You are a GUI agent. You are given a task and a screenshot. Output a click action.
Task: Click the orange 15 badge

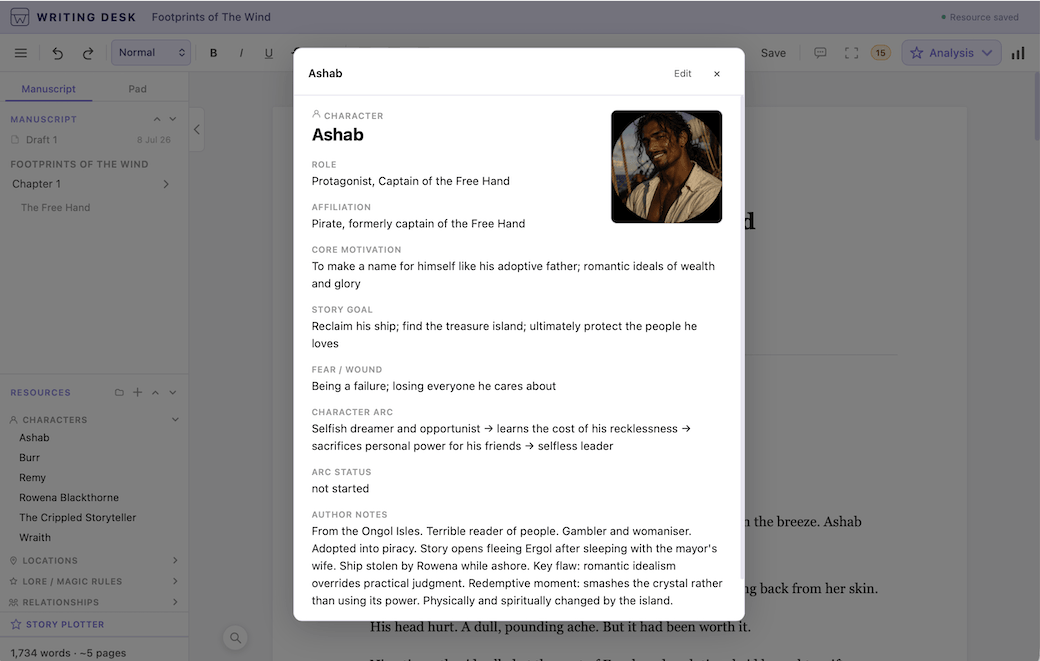click(880, 53)
